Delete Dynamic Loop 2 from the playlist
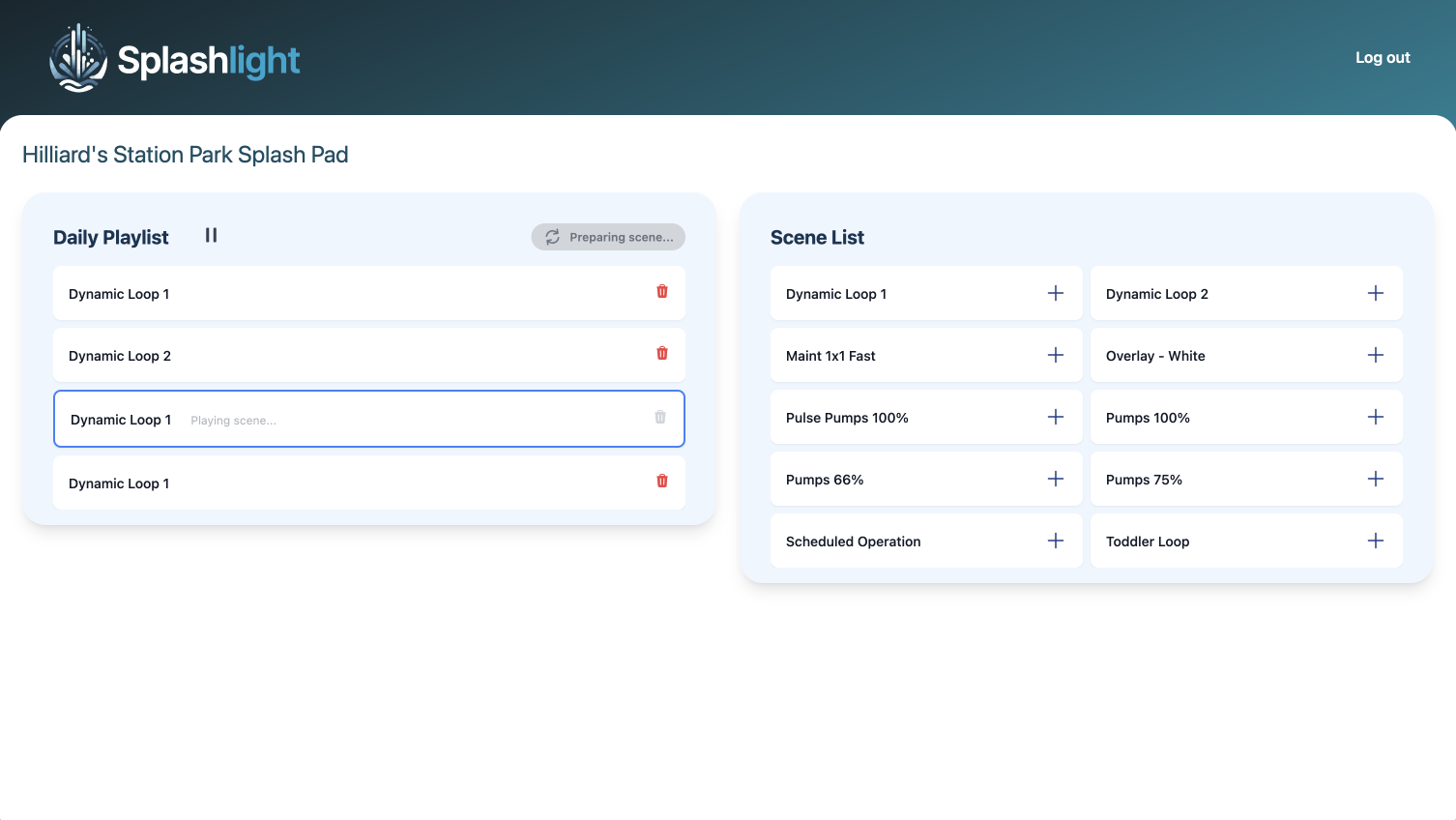1456x820 pixels. tap(661, 353)
